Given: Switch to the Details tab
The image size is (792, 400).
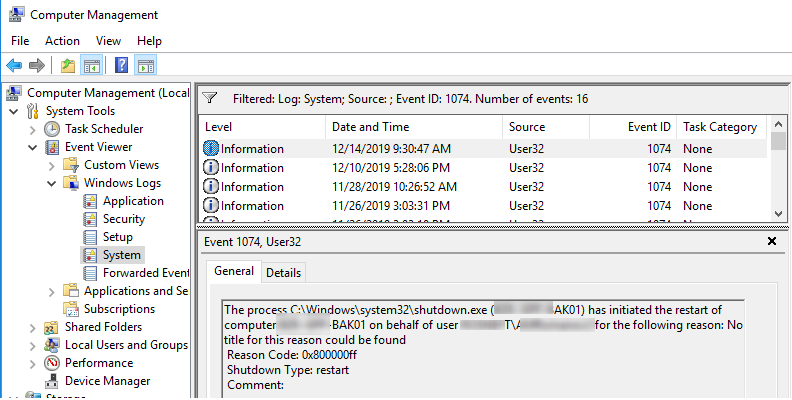Looking at the screenshot, I should pyautogui.click(x=283, y=273).
